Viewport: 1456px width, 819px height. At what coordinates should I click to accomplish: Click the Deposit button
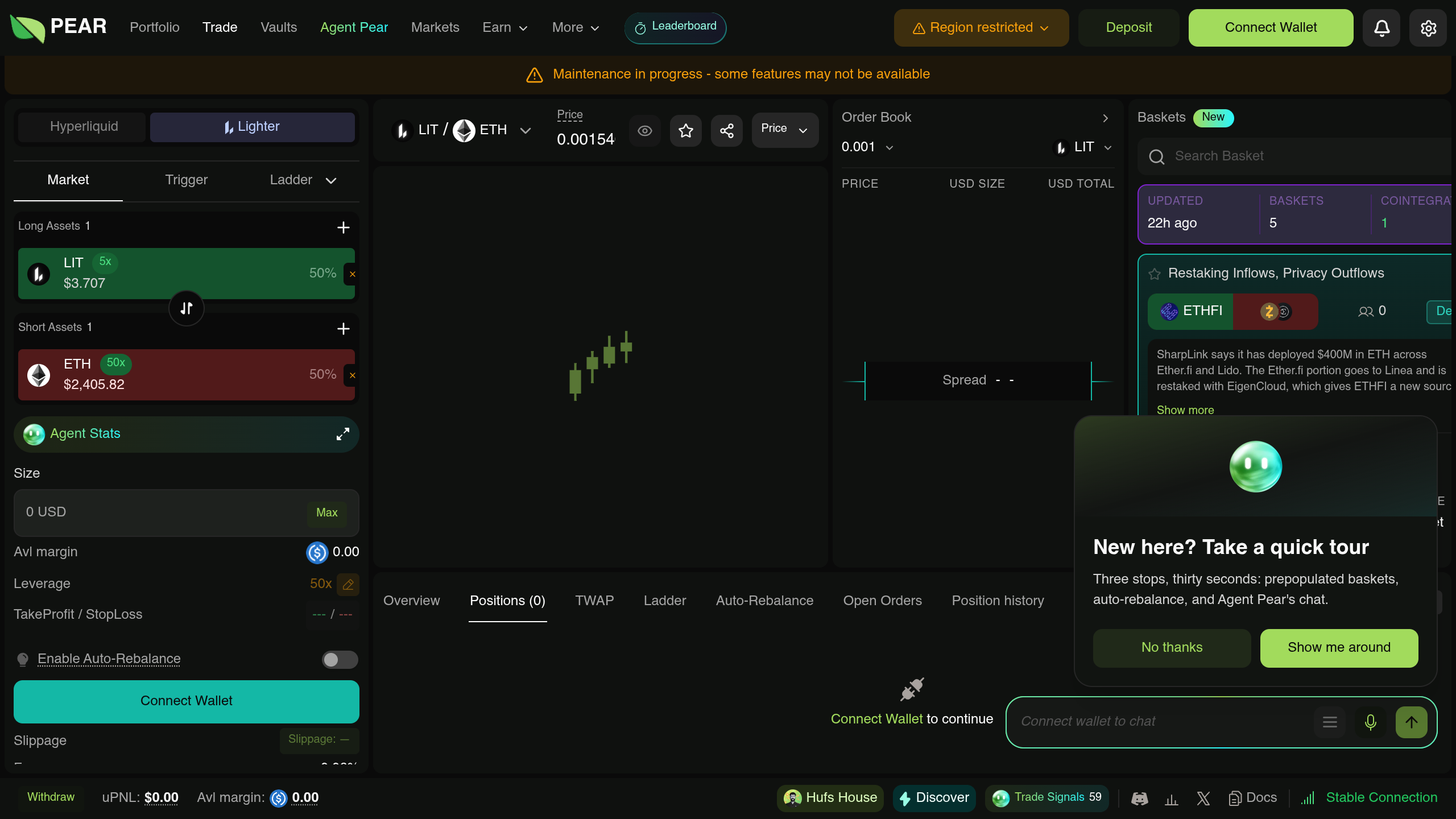click(1128, 28)
